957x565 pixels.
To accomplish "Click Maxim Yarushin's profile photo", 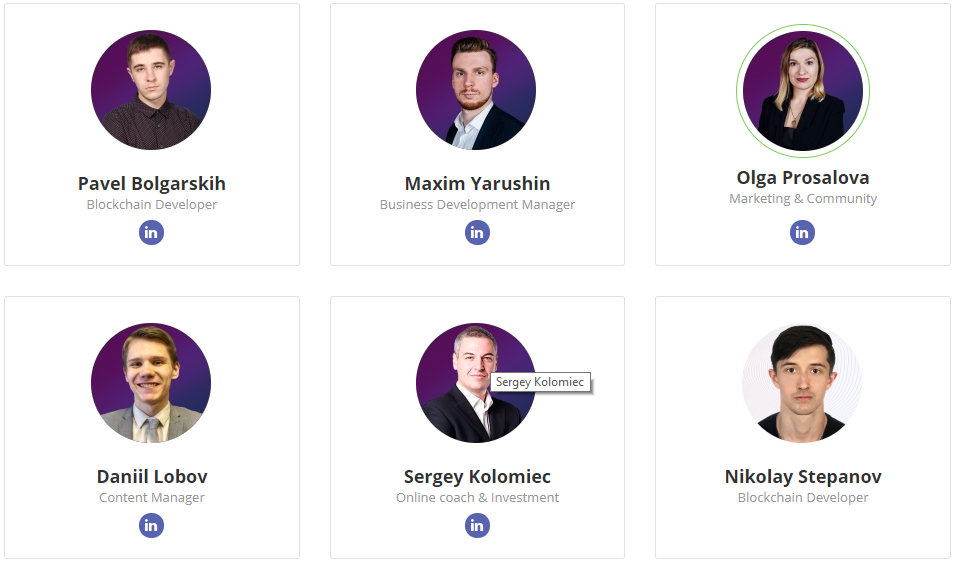I will (x=476, y=90).
